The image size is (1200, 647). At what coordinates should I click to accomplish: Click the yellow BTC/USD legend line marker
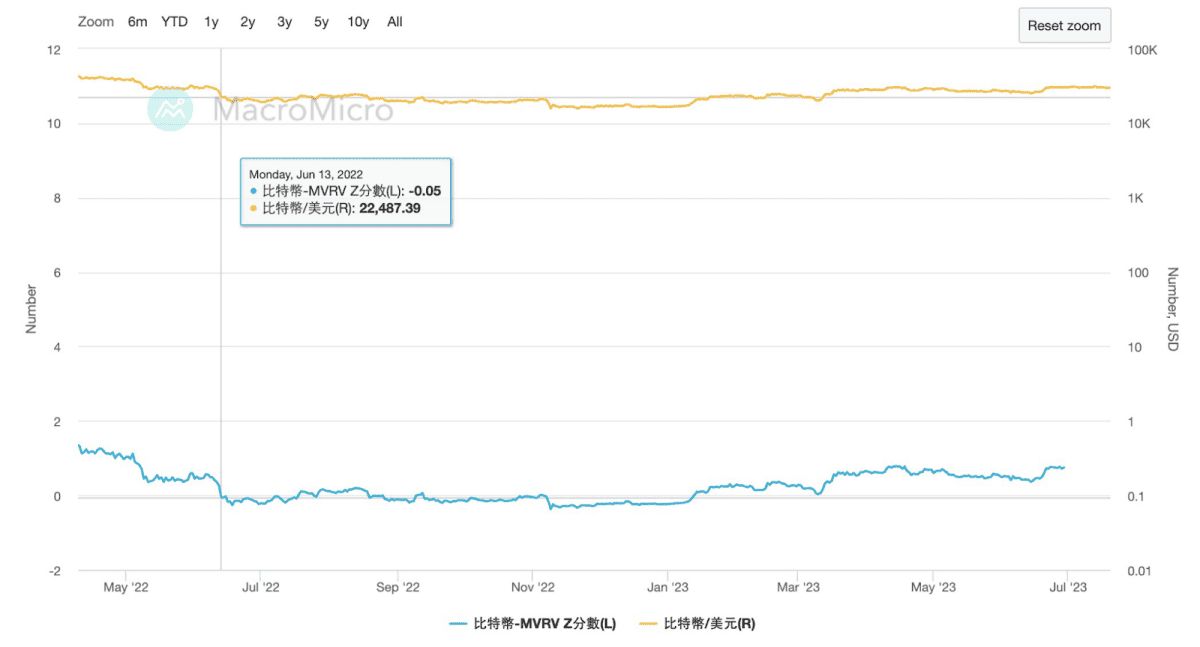pyautogui.click(x=648, y=623)
